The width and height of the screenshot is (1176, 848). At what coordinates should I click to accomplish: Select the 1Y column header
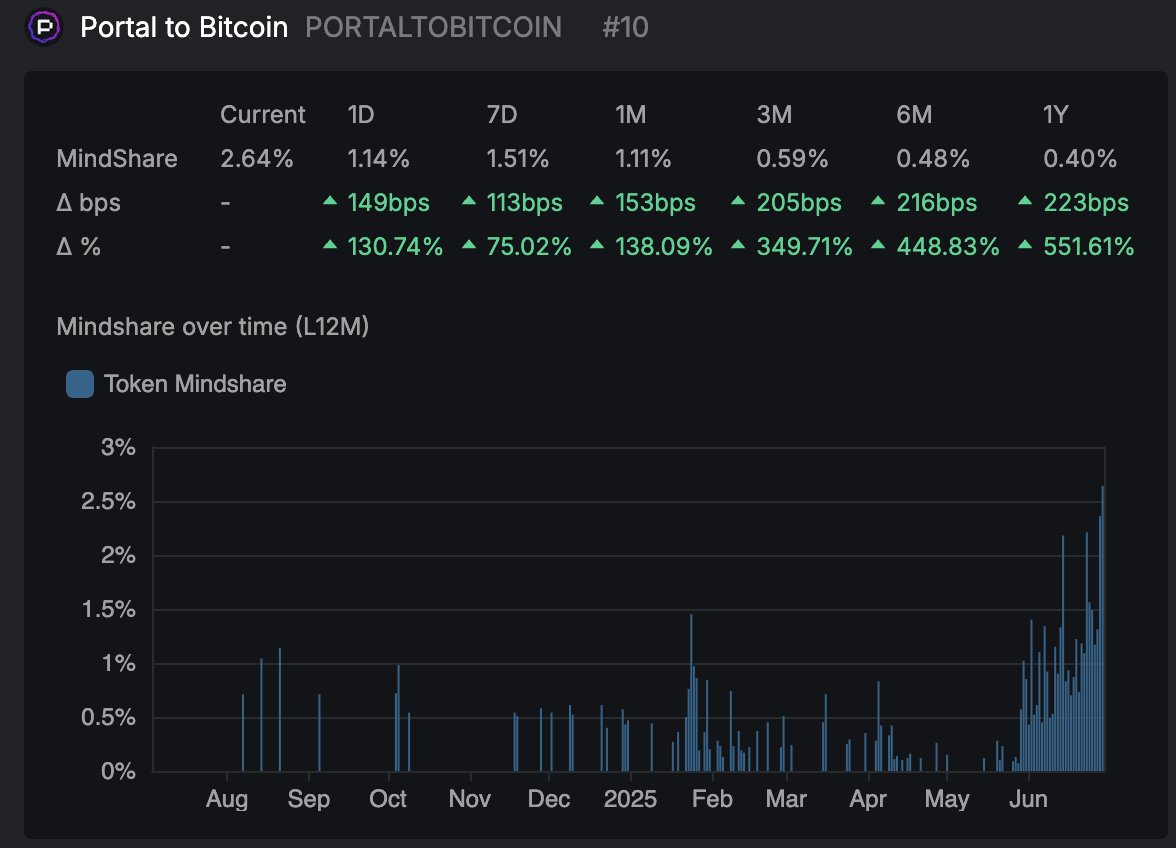tap(1055, 115)
